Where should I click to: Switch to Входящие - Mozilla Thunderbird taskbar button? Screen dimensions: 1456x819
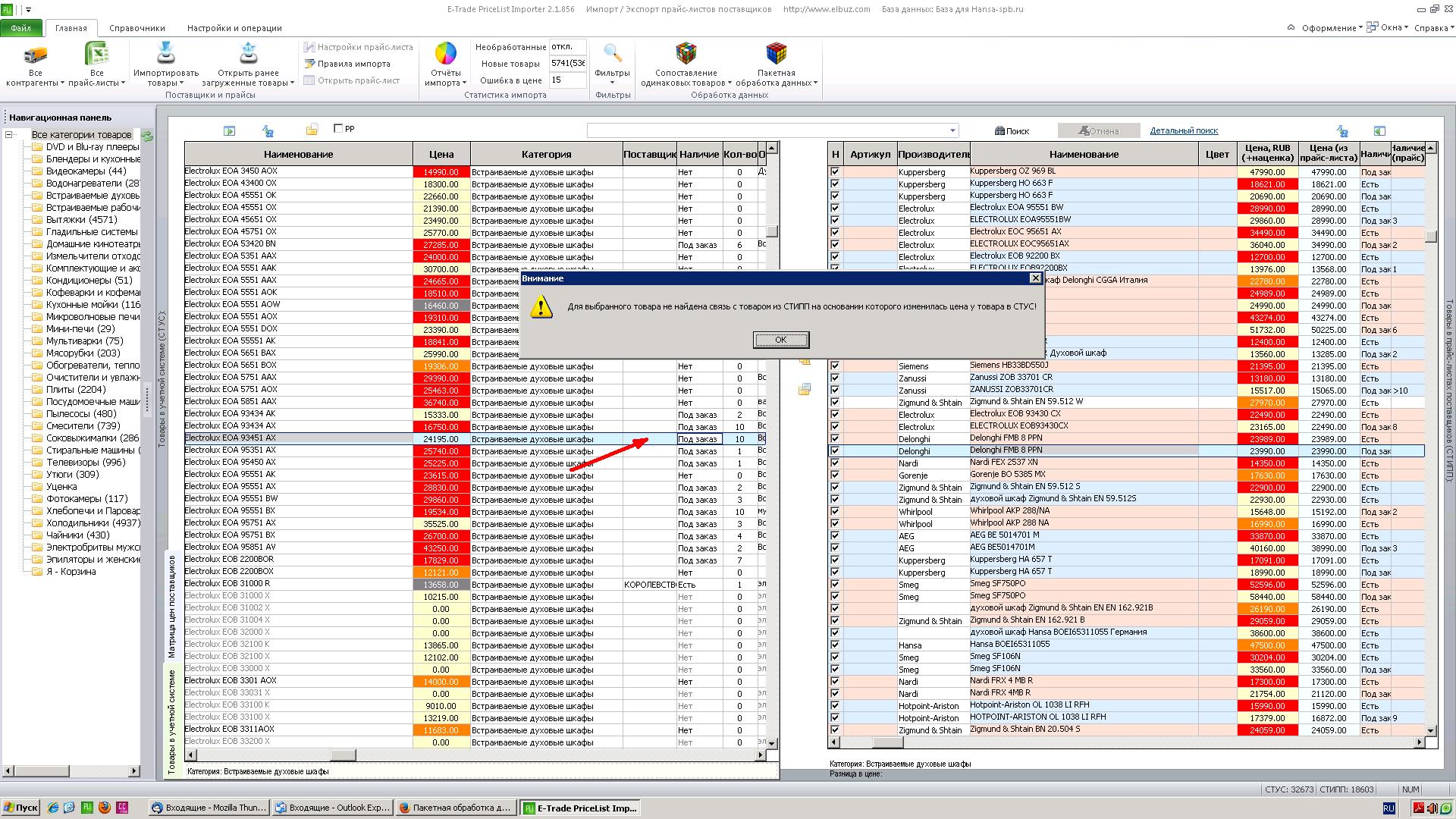(209, 808)
